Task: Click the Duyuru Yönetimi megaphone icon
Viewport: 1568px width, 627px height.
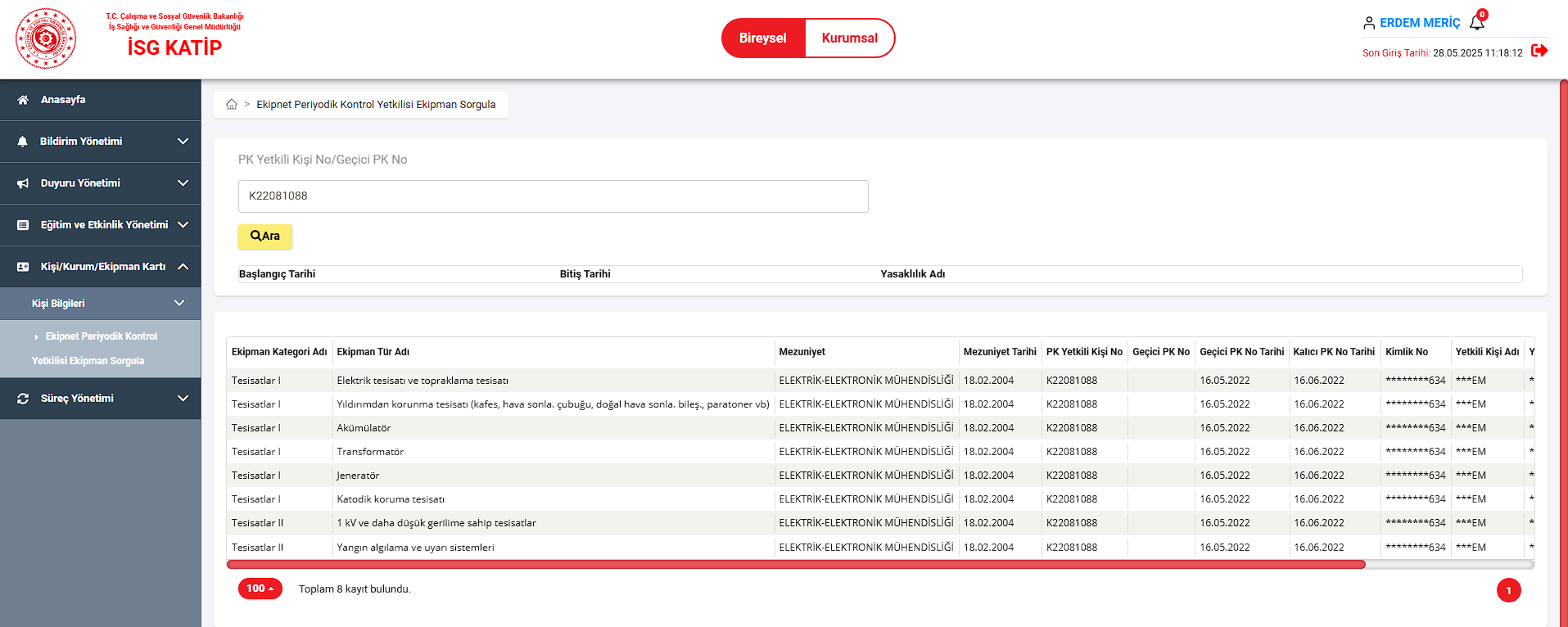Action: click(23, 183)
